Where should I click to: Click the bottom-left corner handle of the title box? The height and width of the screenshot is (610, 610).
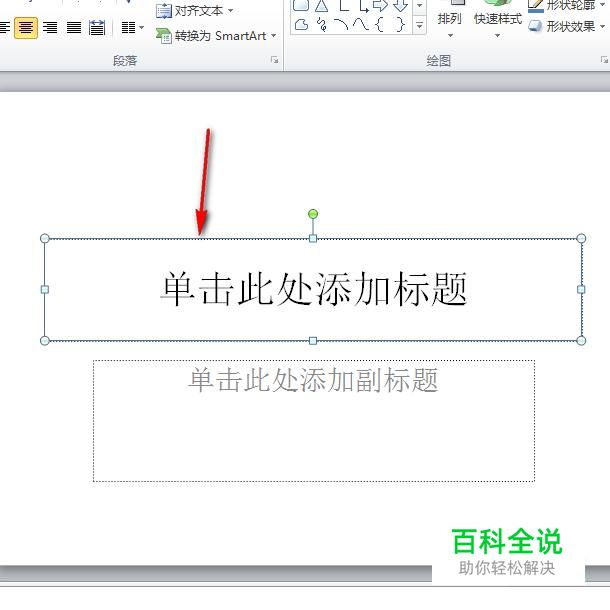[45, 341]
